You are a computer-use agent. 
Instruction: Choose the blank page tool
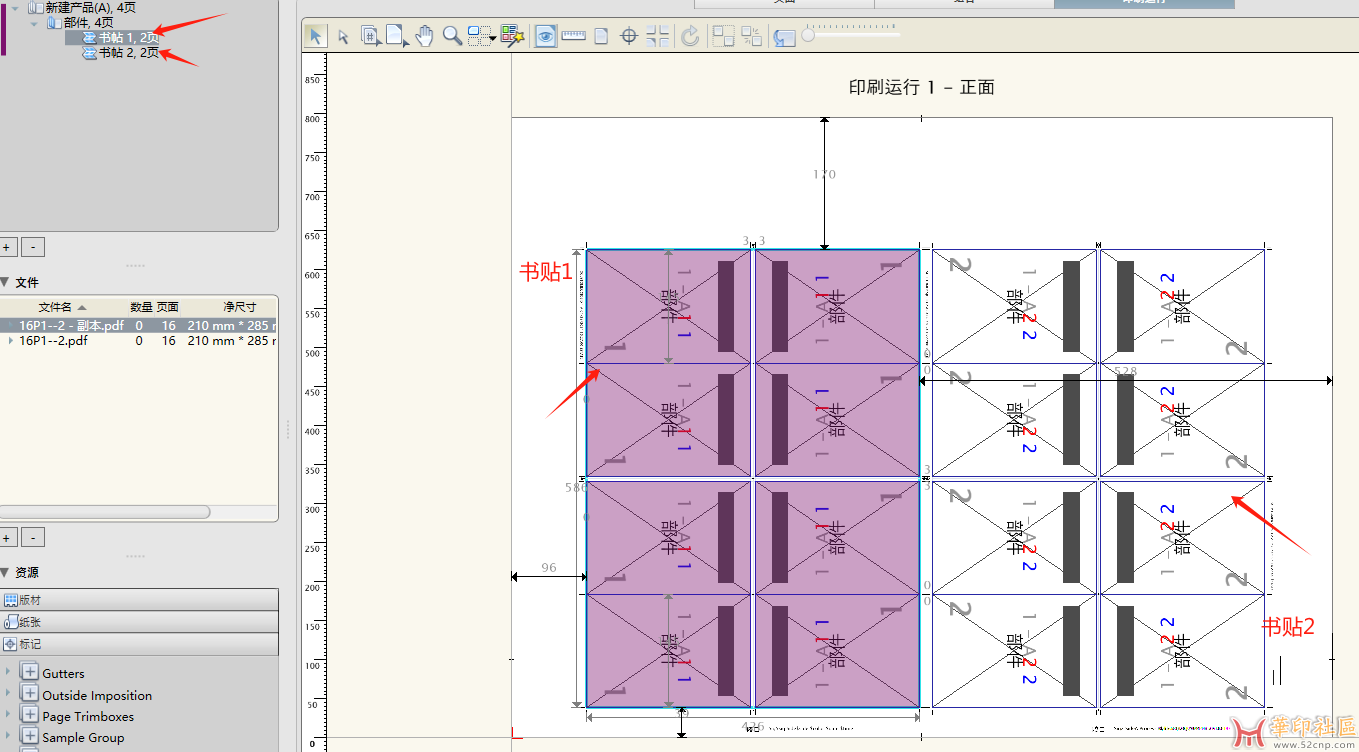tap(397, 37)
